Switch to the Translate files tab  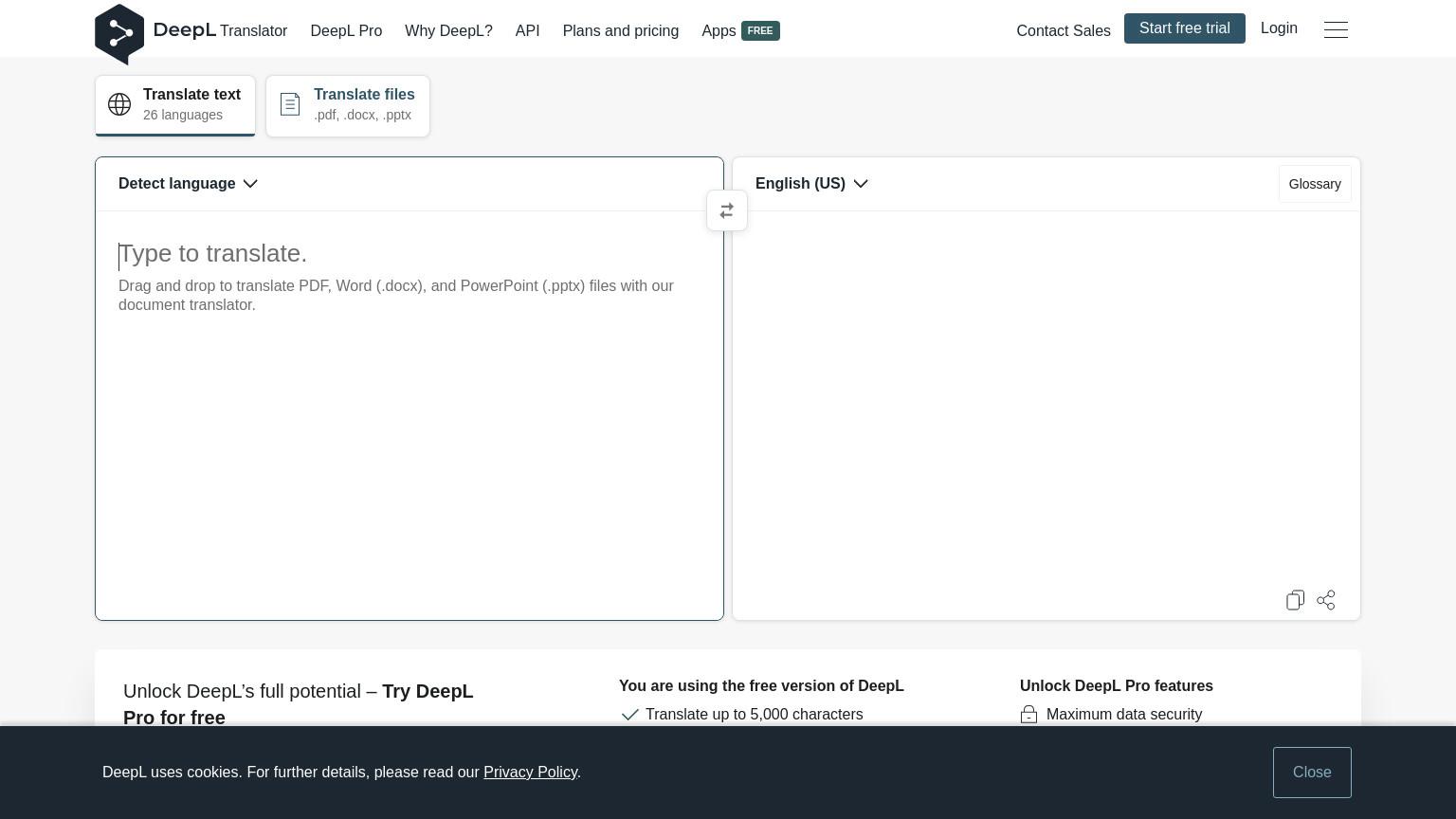point(348,105)
